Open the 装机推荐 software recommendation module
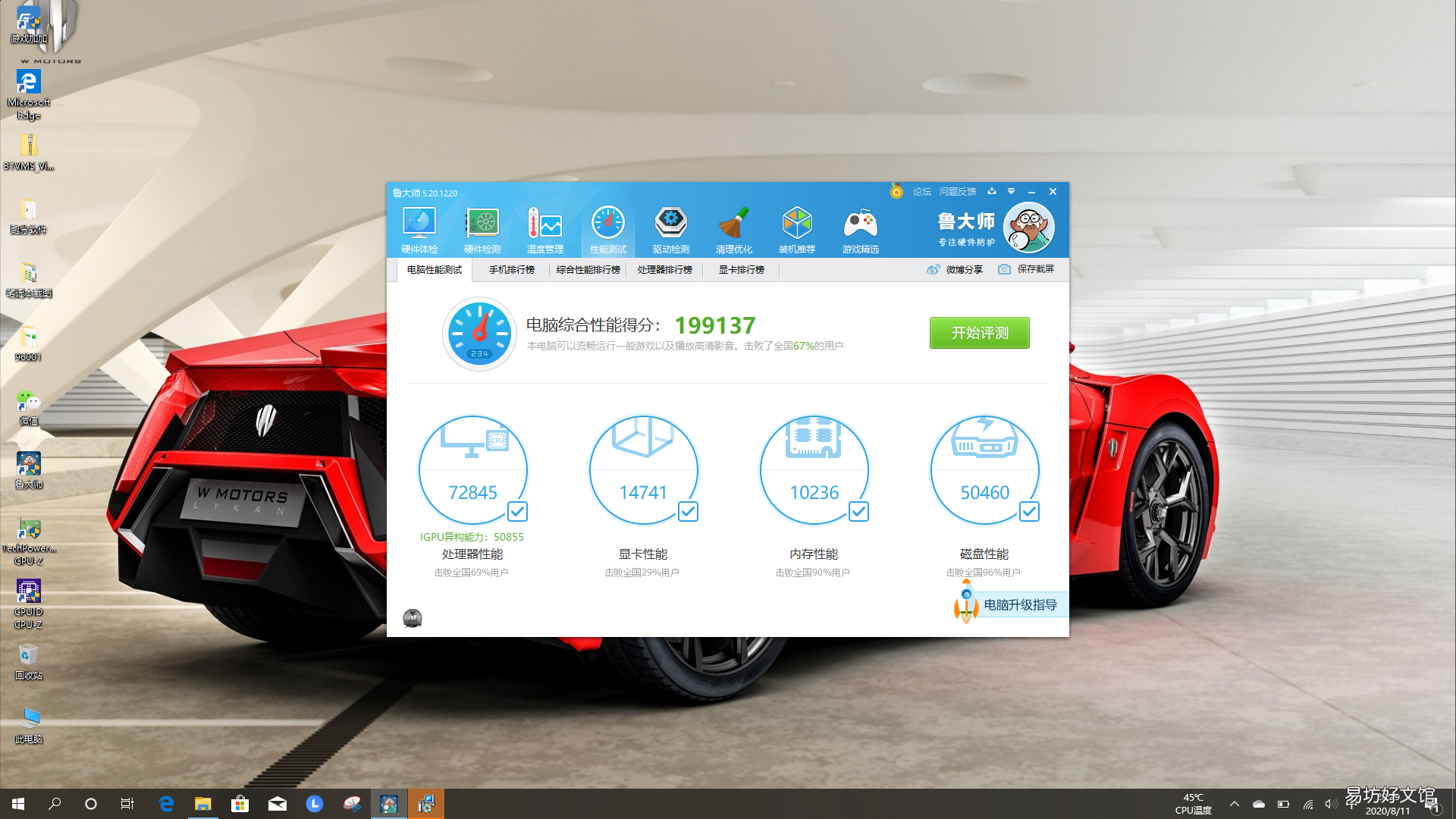The image size is (1456, 819). 797,230
